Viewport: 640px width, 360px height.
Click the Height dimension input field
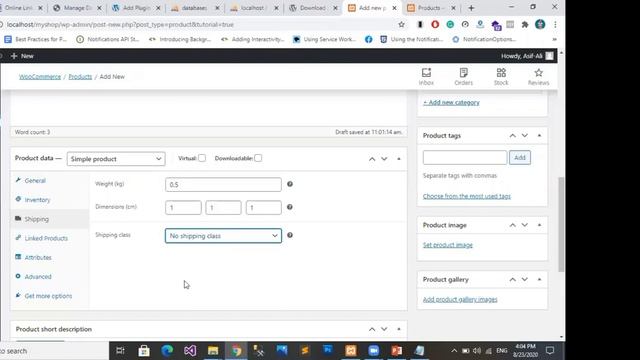(264, 208)
